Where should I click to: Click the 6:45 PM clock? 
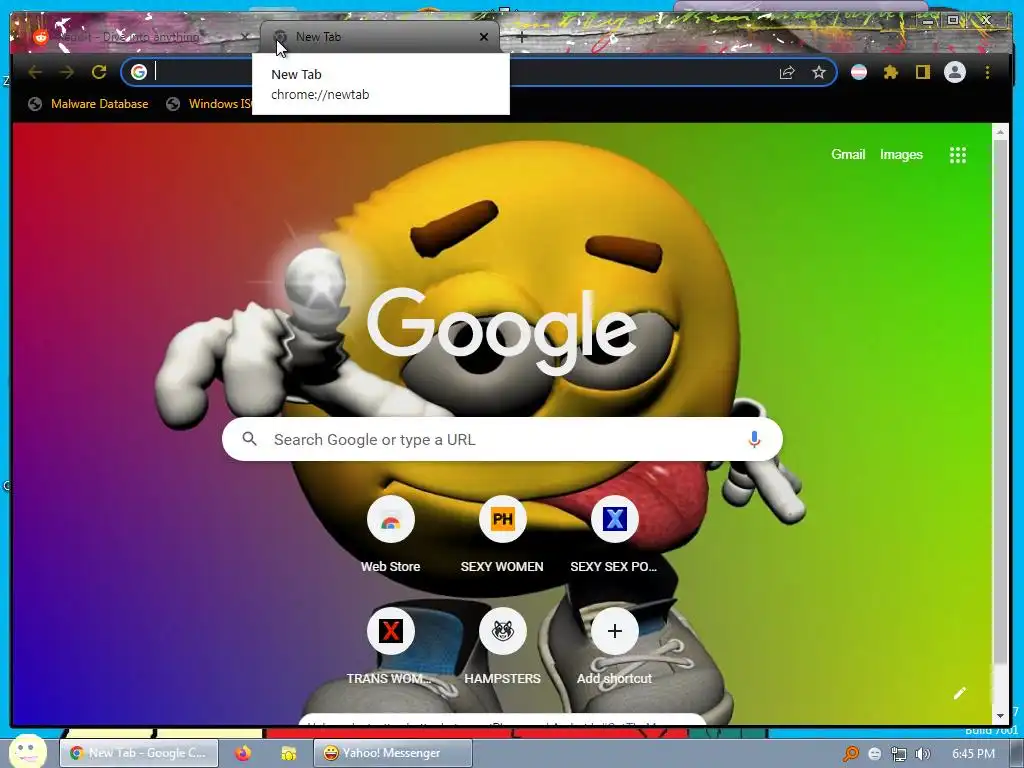(x=973, y=754)
